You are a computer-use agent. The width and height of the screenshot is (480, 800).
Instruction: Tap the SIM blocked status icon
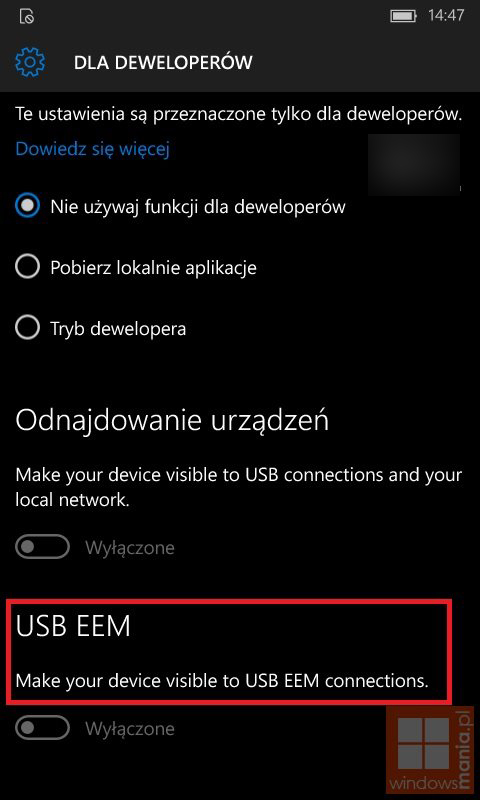click(27, 16)
